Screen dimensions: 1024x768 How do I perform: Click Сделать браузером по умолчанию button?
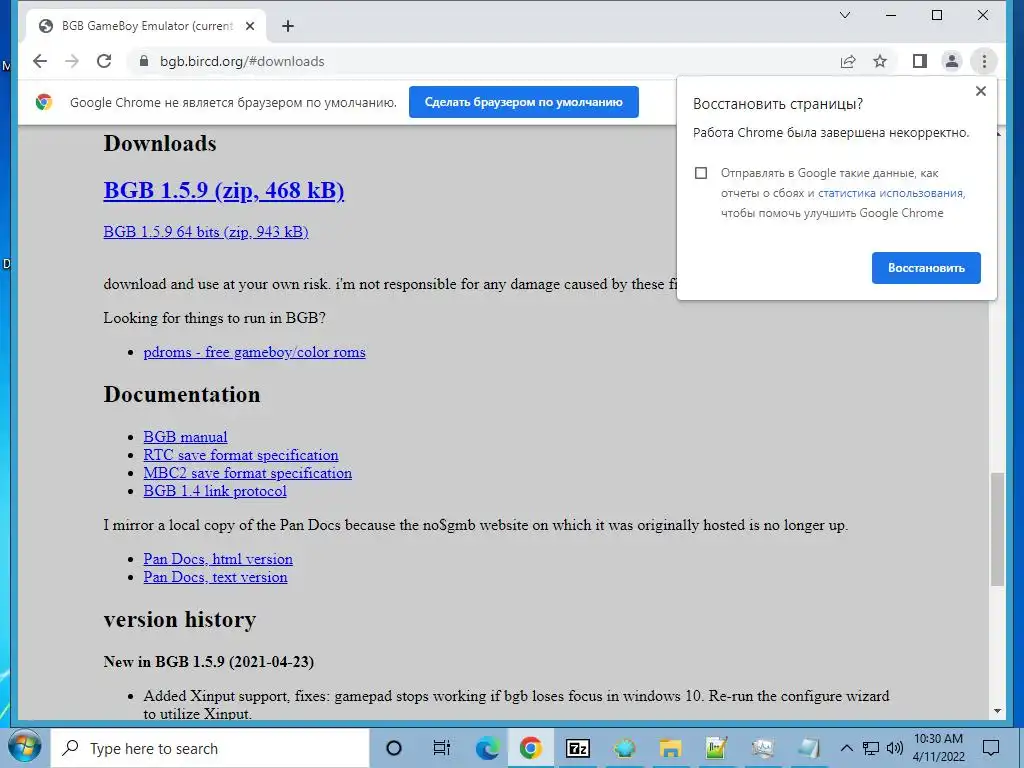[524, 102]
